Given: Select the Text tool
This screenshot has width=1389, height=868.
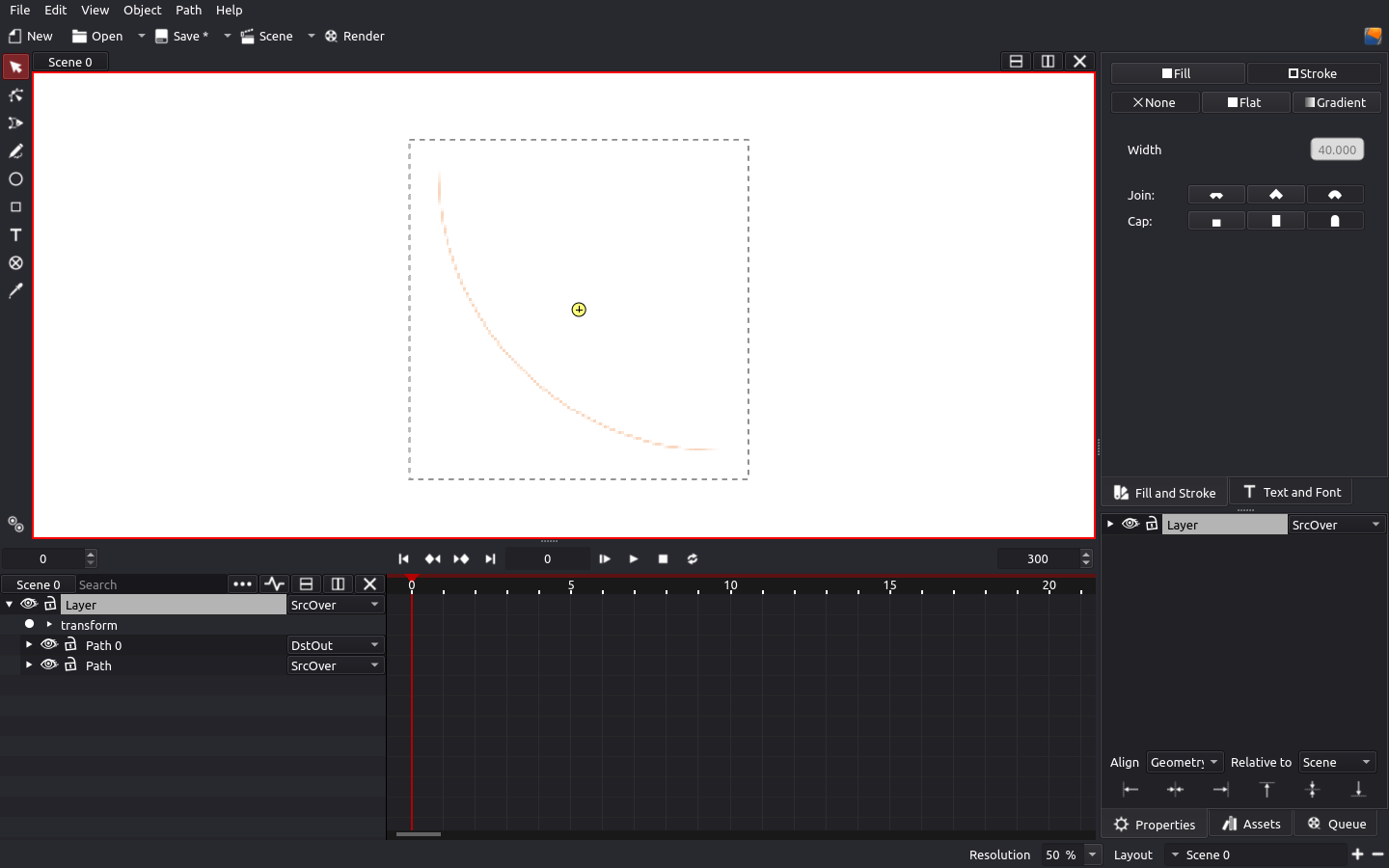Looking at the screenshot, I should coord(15,235).
